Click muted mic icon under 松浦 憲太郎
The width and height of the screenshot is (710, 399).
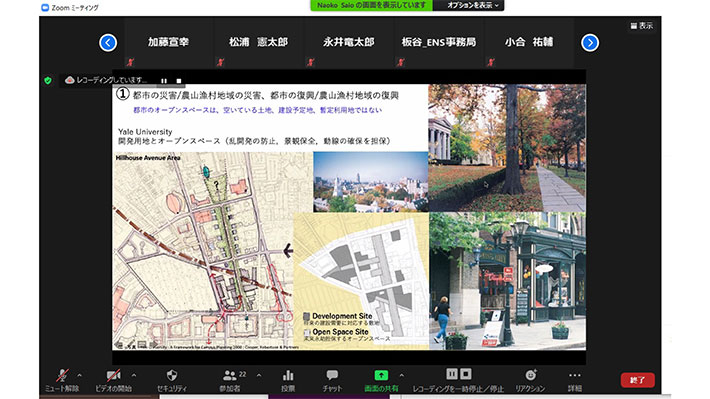coord(221,62)
